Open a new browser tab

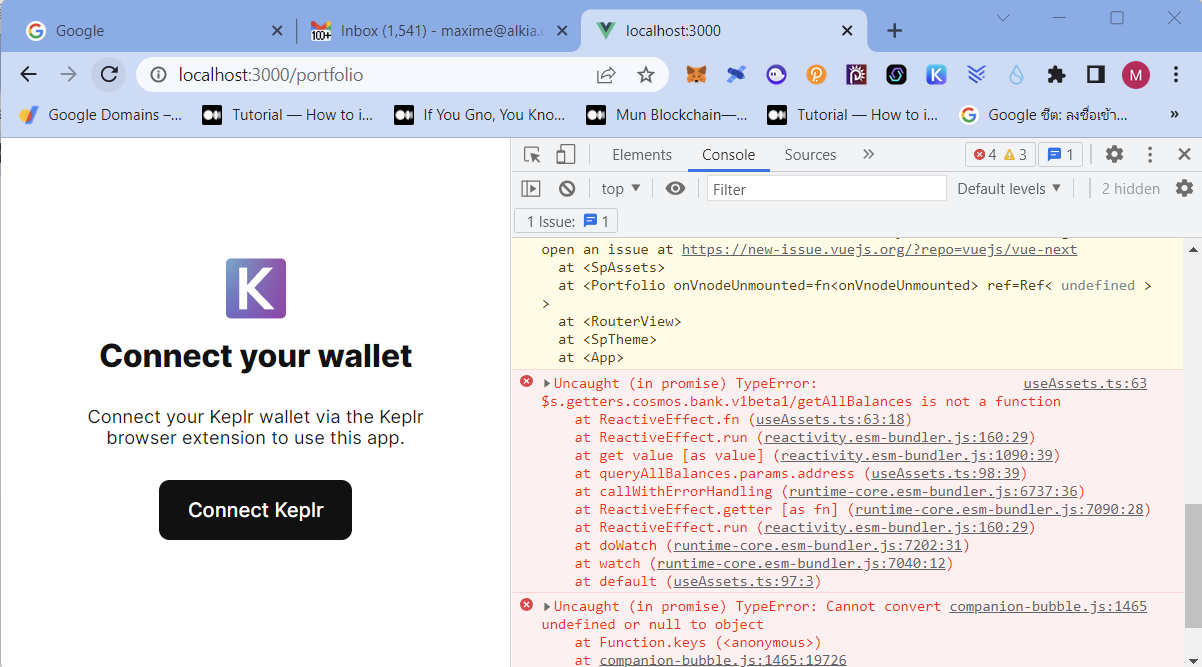tap(895, 31)
